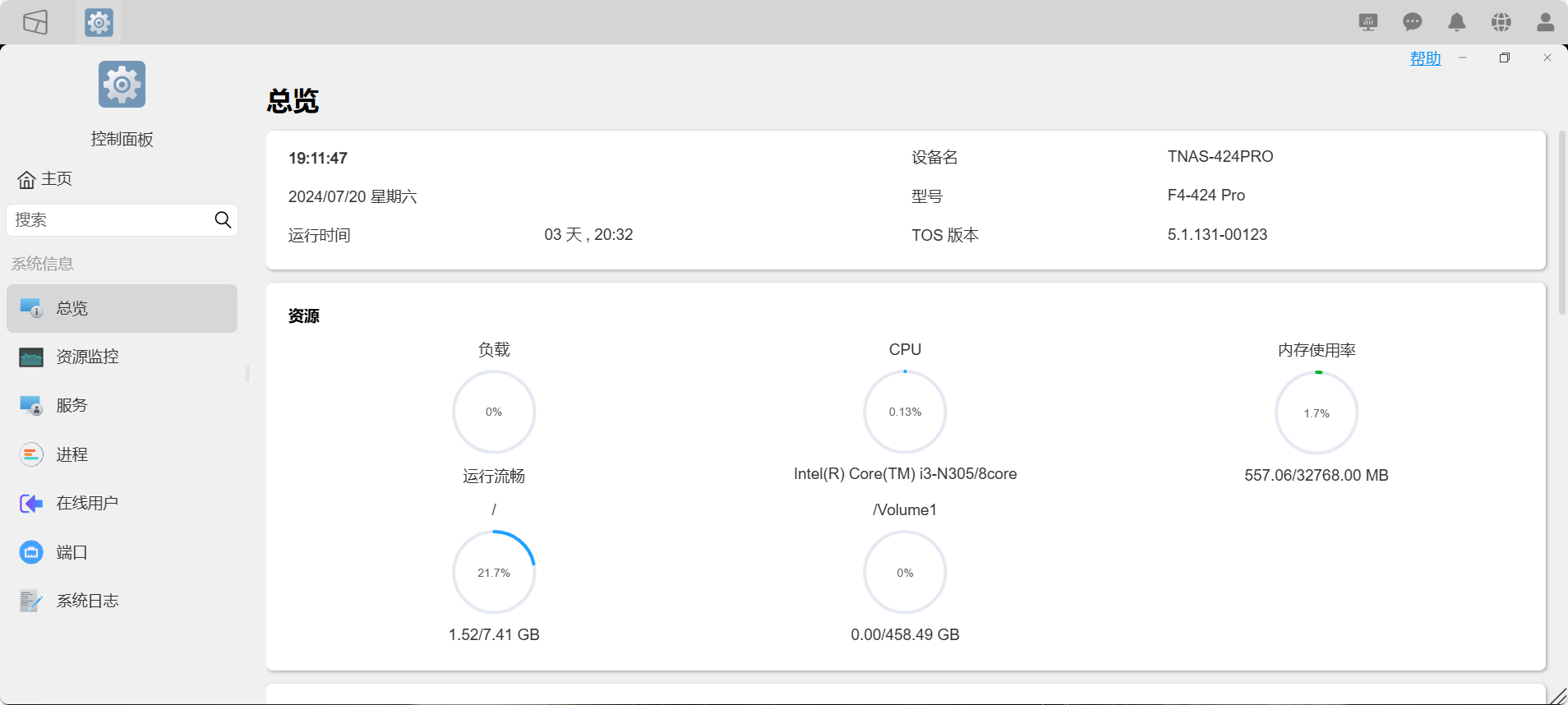Click the 负载 0% load gauge
The image size is (1568, 705).
coord(494,412)
